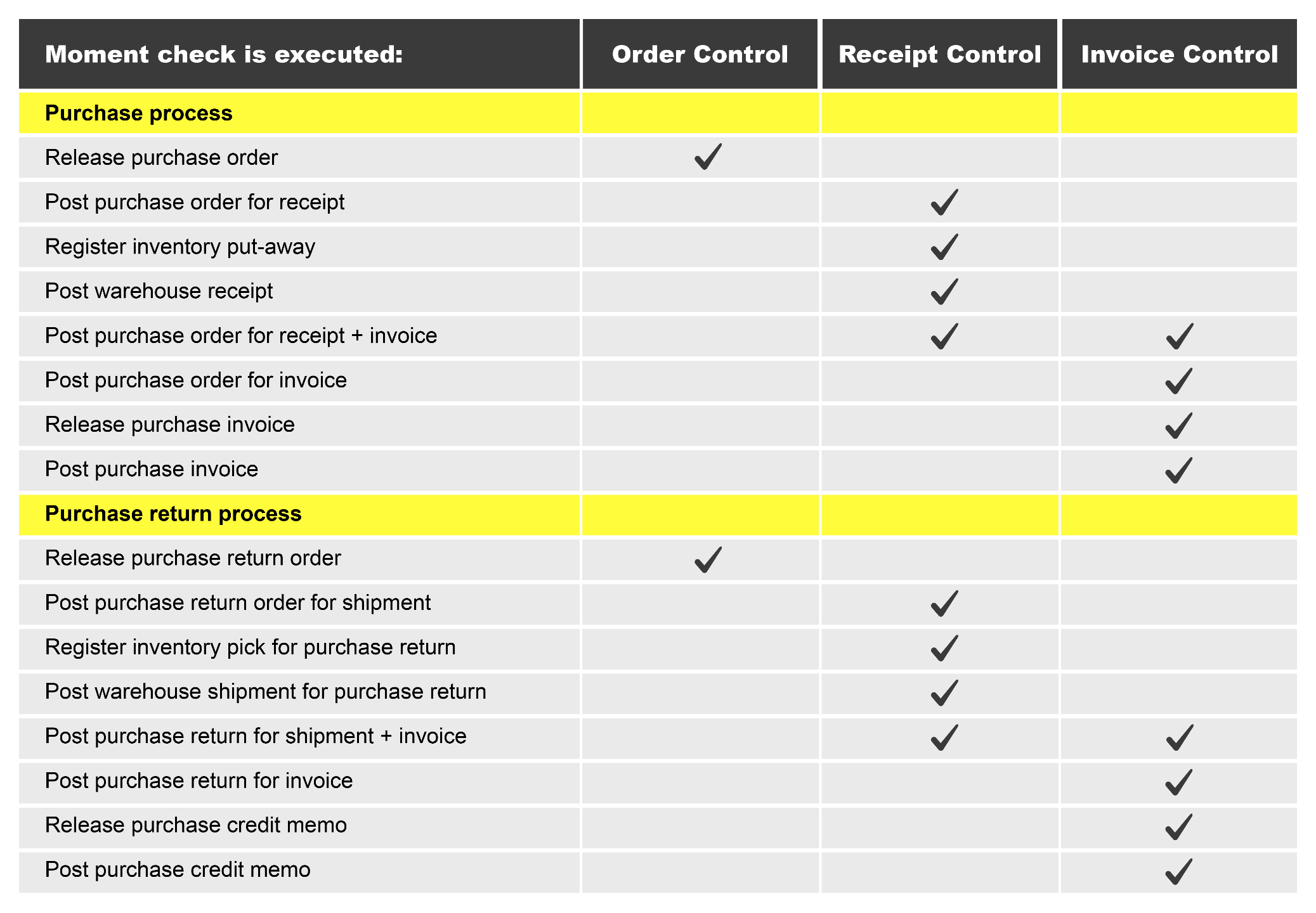Click Invoice Control checkmark for Post purchase order for invoice
Viewport: 1316px width, 913px height.
[x=1179, y=381]
